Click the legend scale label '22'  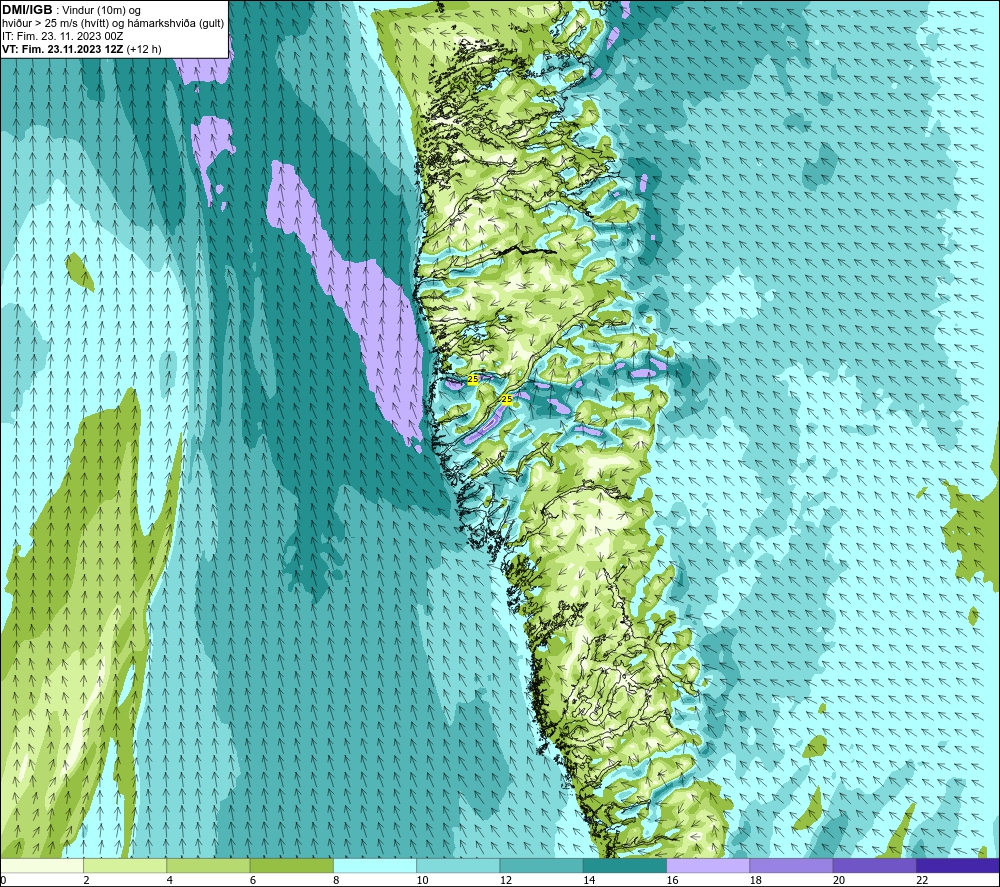pos(922,880)
